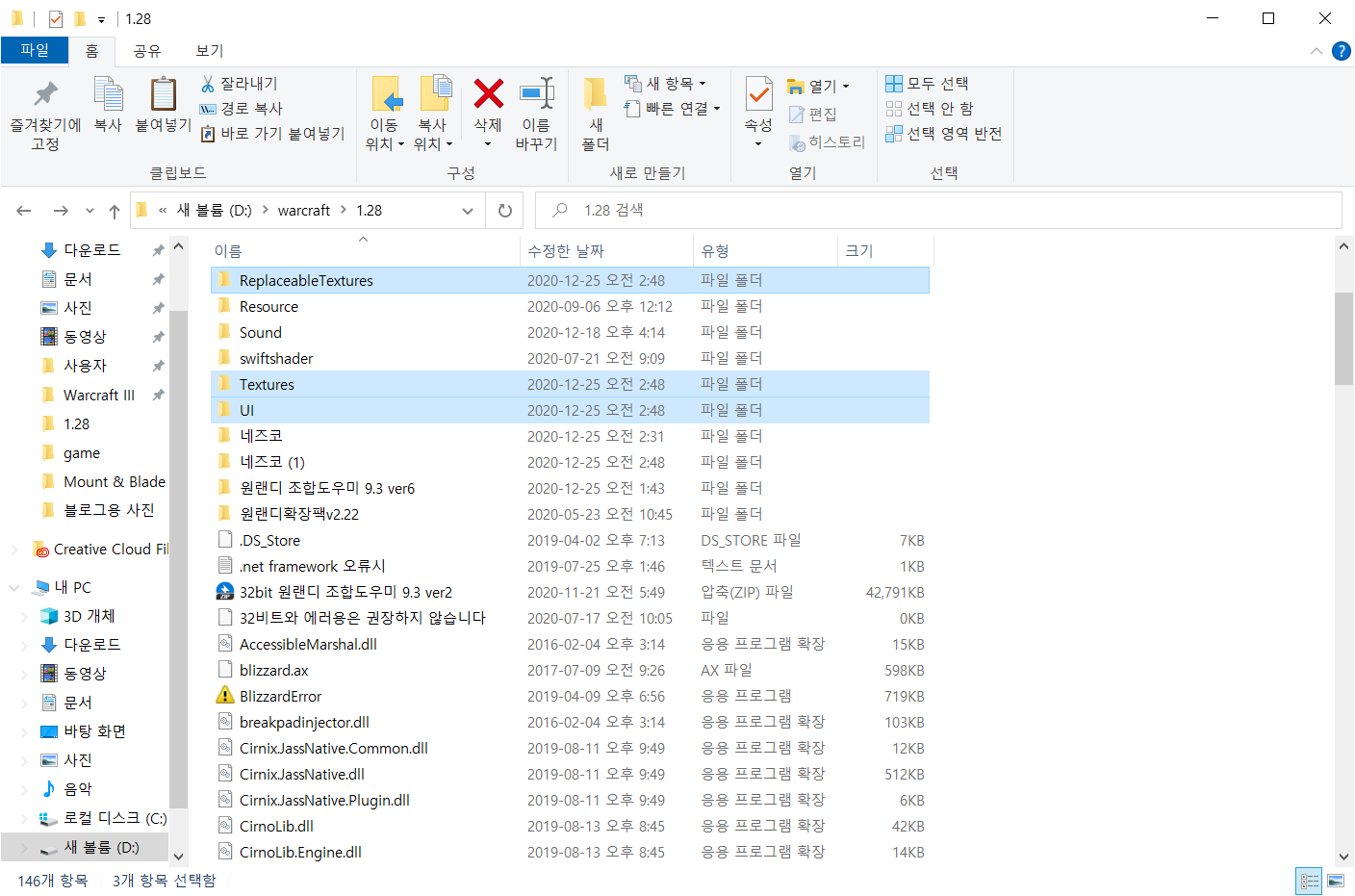
Task: Clear selection with 선택 안 함
Action: pos(930,109)
